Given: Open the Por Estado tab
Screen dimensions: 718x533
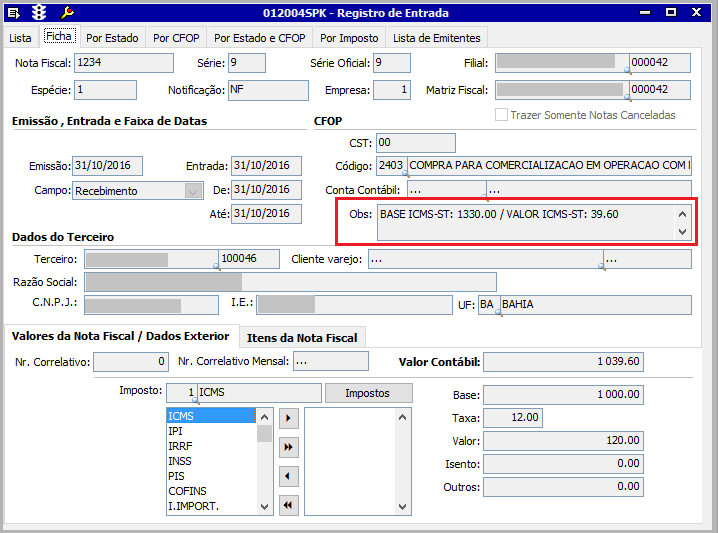Looking at the screenshot, I should [112, 38].
